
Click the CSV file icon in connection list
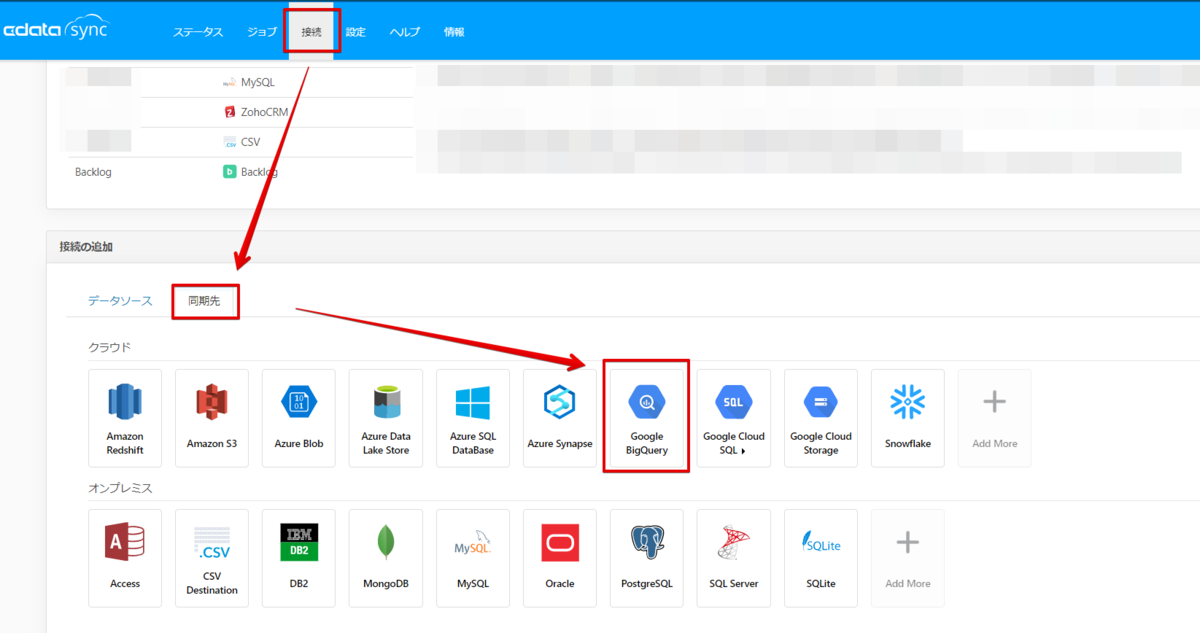(x=230, y=142)
